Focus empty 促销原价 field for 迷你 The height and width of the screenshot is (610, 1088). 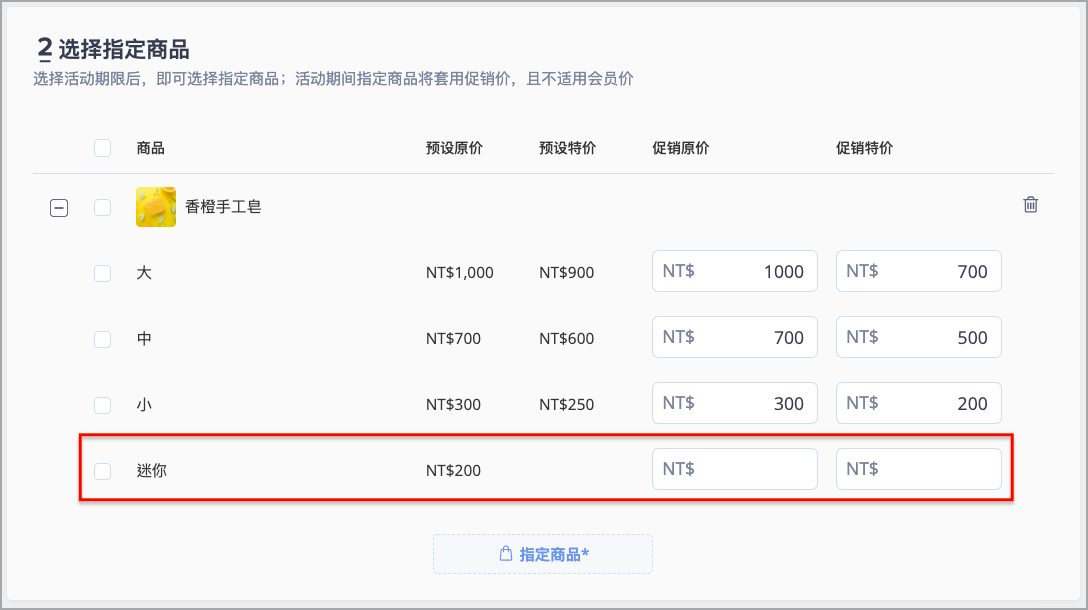734,469
